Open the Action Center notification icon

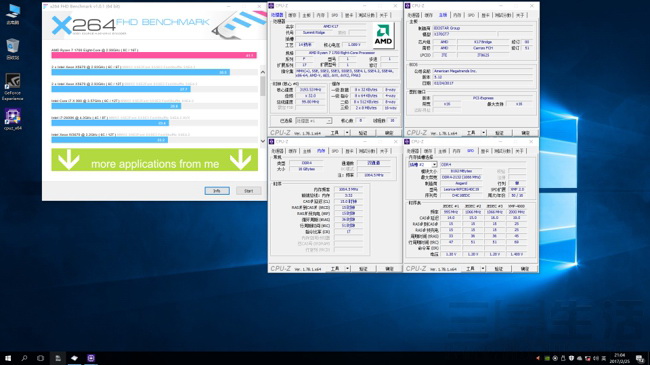[640, 358]
